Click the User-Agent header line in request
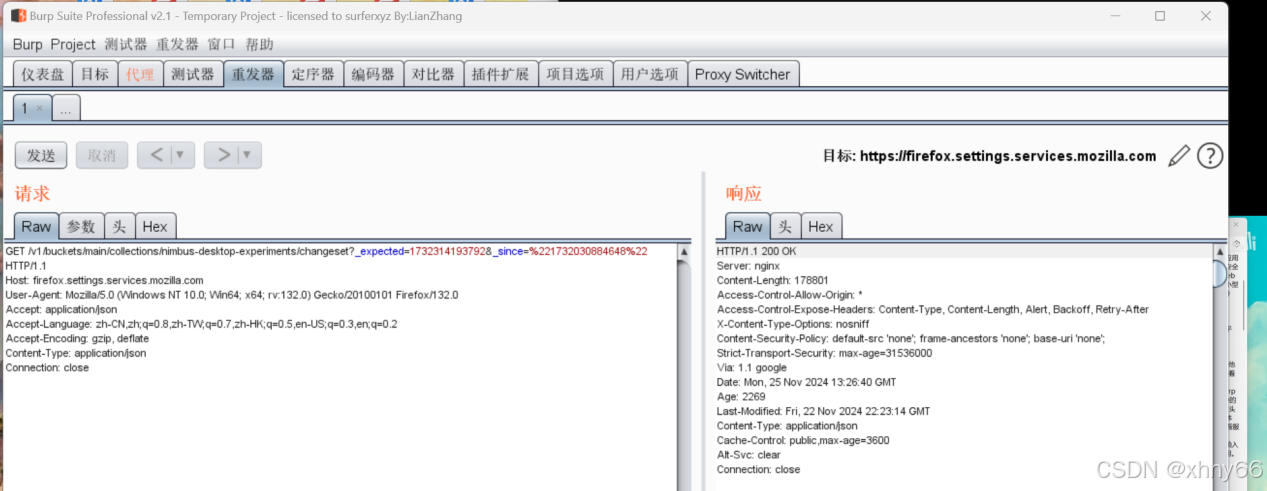Viewport: 1267px width, 491px height. 232,295
